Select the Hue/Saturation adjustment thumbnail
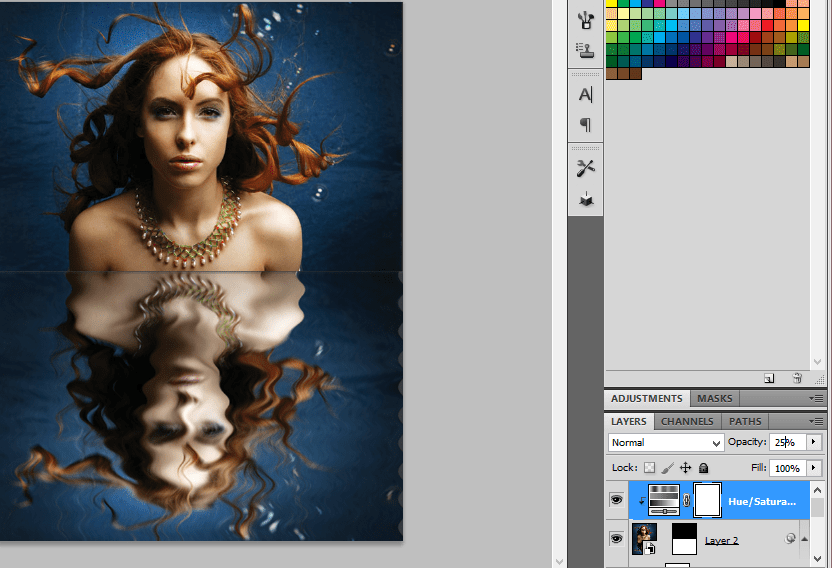Viewport: 832px width, 568px height. 664,500
